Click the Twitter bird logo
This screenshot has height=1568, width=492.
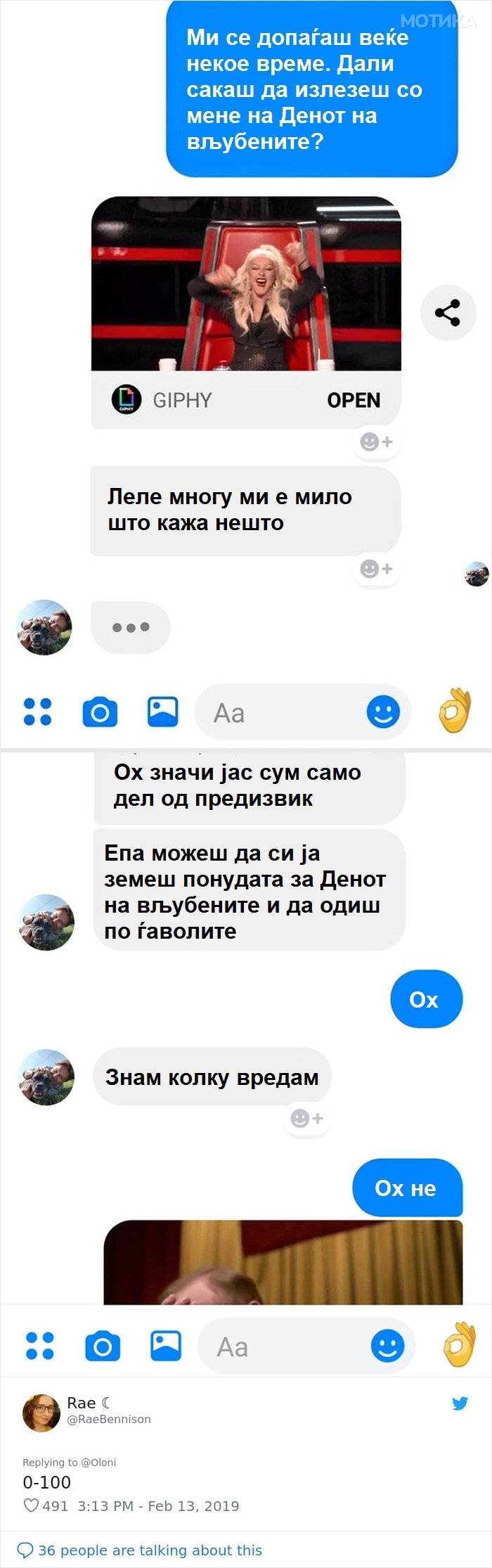460,1403
